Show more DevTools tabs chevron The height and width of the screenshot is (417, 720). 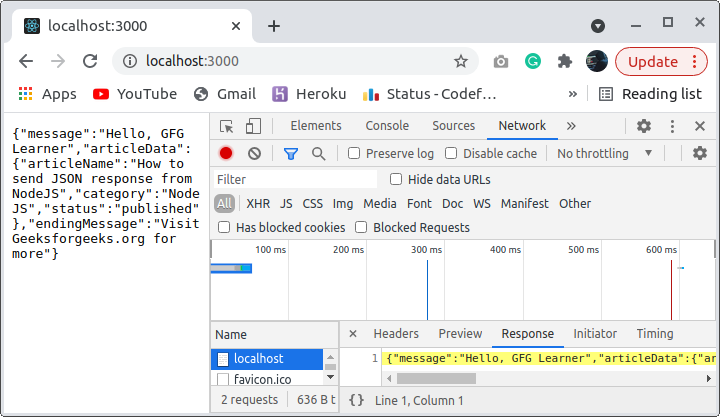coord(571,126)
